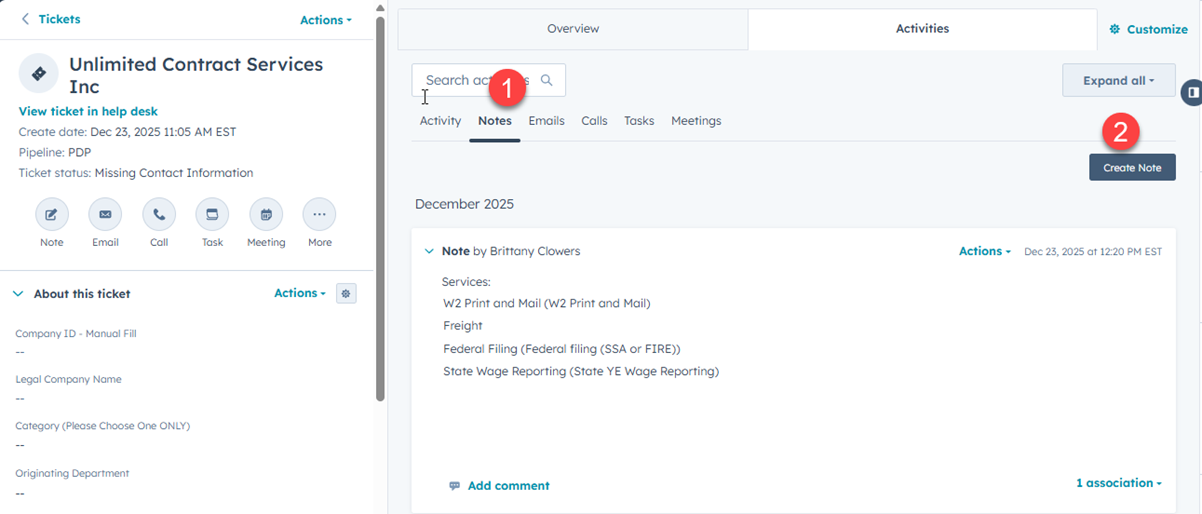Open the Expand all dropdown
1202x514 pixels.
coord(1118,81)
